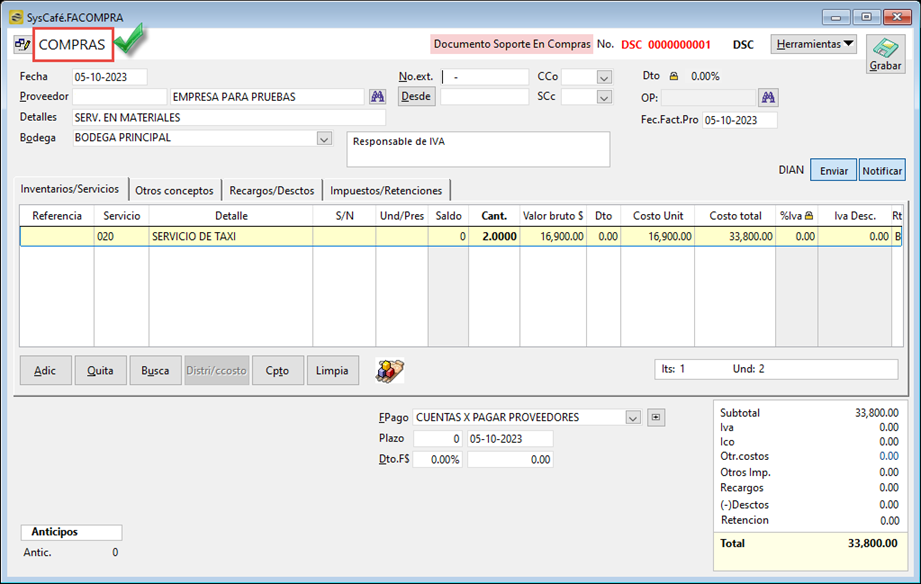Click the Anticipos button at bottom left
The height and width of the screenshot is (584, 921).
(70, 532)
